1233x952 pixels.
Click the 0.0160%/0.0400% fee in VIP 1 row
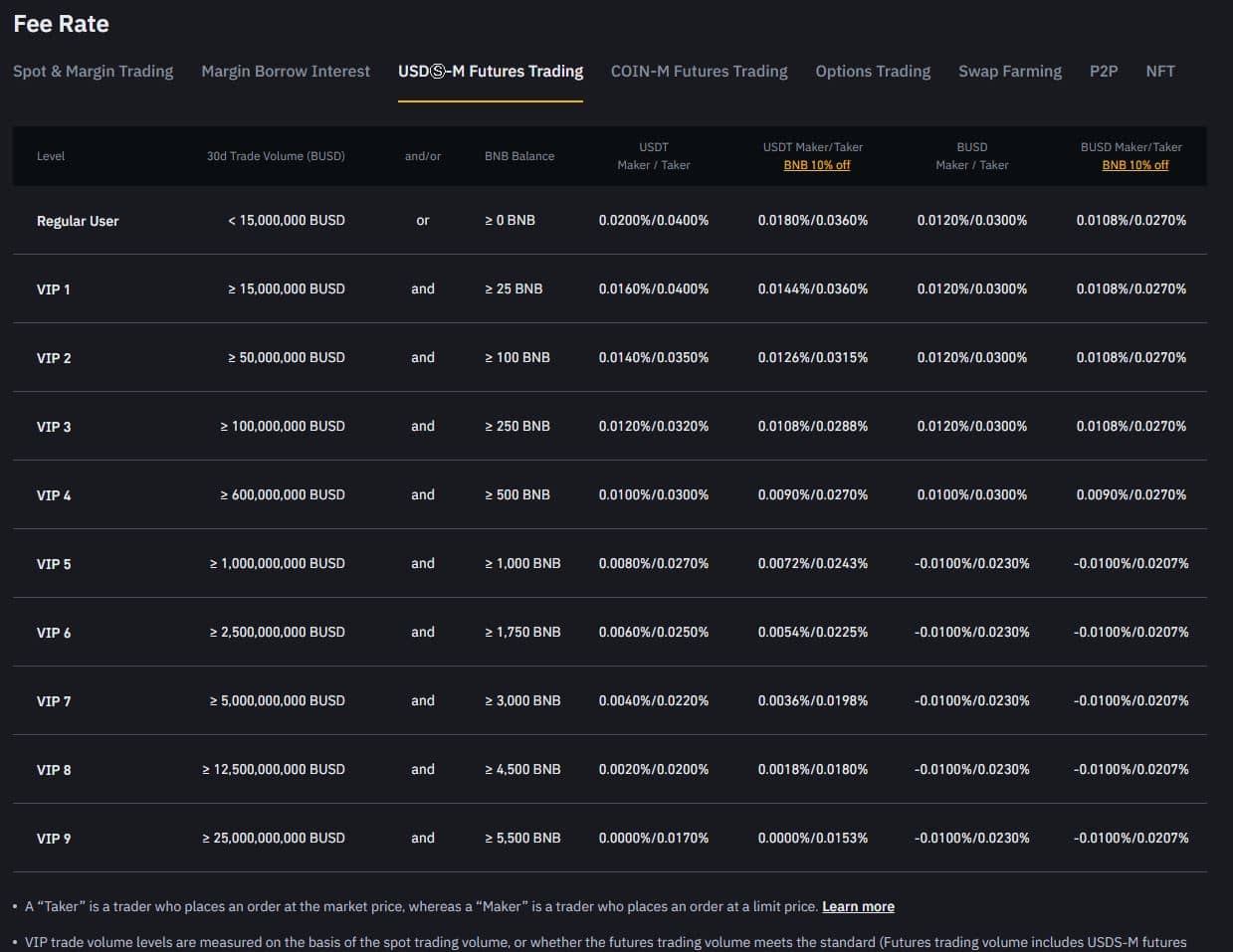coord(654,288)
